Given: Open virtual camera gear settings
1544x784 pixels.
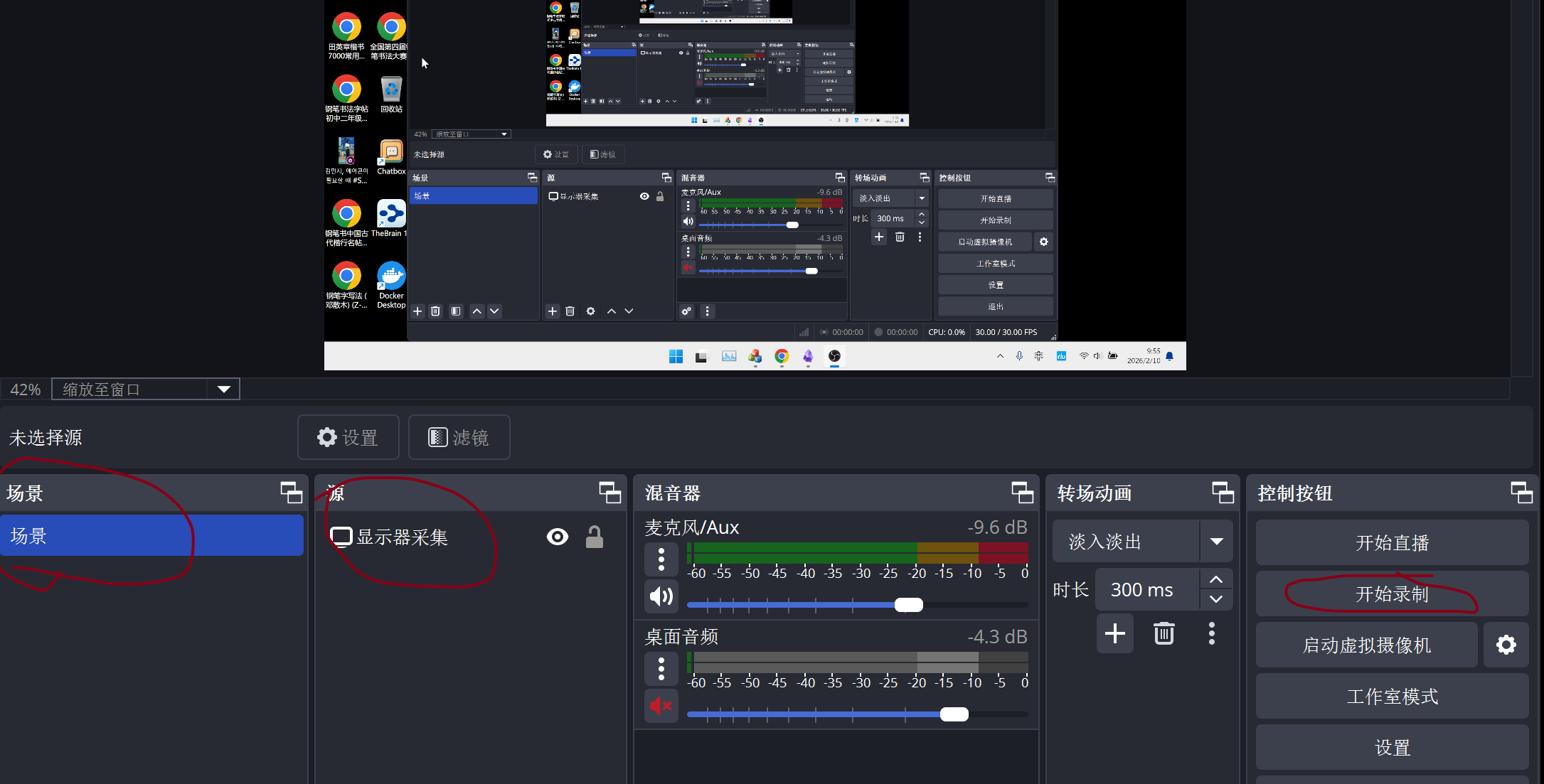Looking at the screenshot, I should pyautogui.click(x=1506, y=645).
